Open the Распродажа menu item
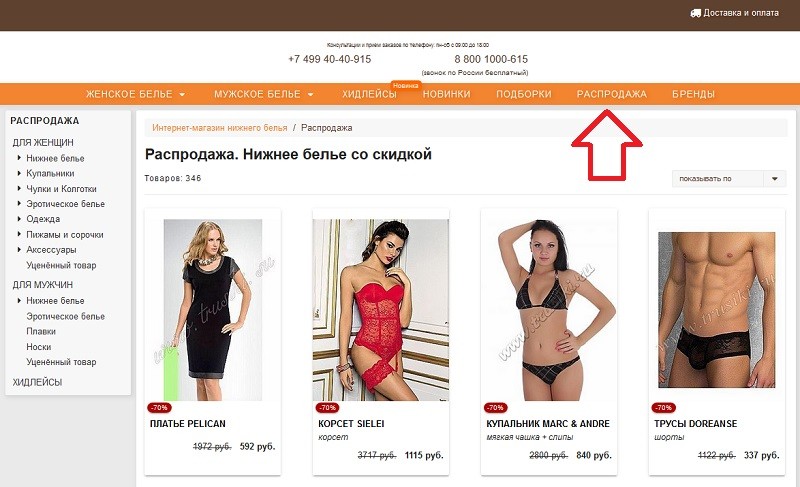 click(611, 94)
